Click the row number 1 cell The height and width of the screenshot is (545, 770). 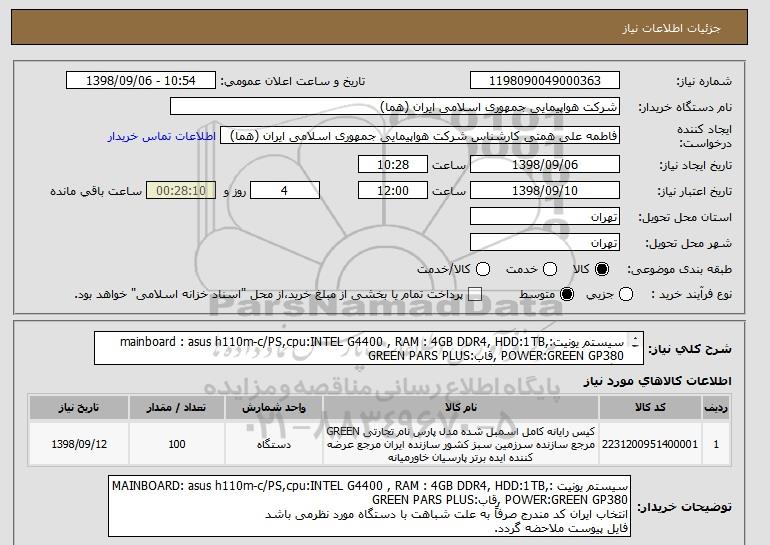click(x=715, y=444)
